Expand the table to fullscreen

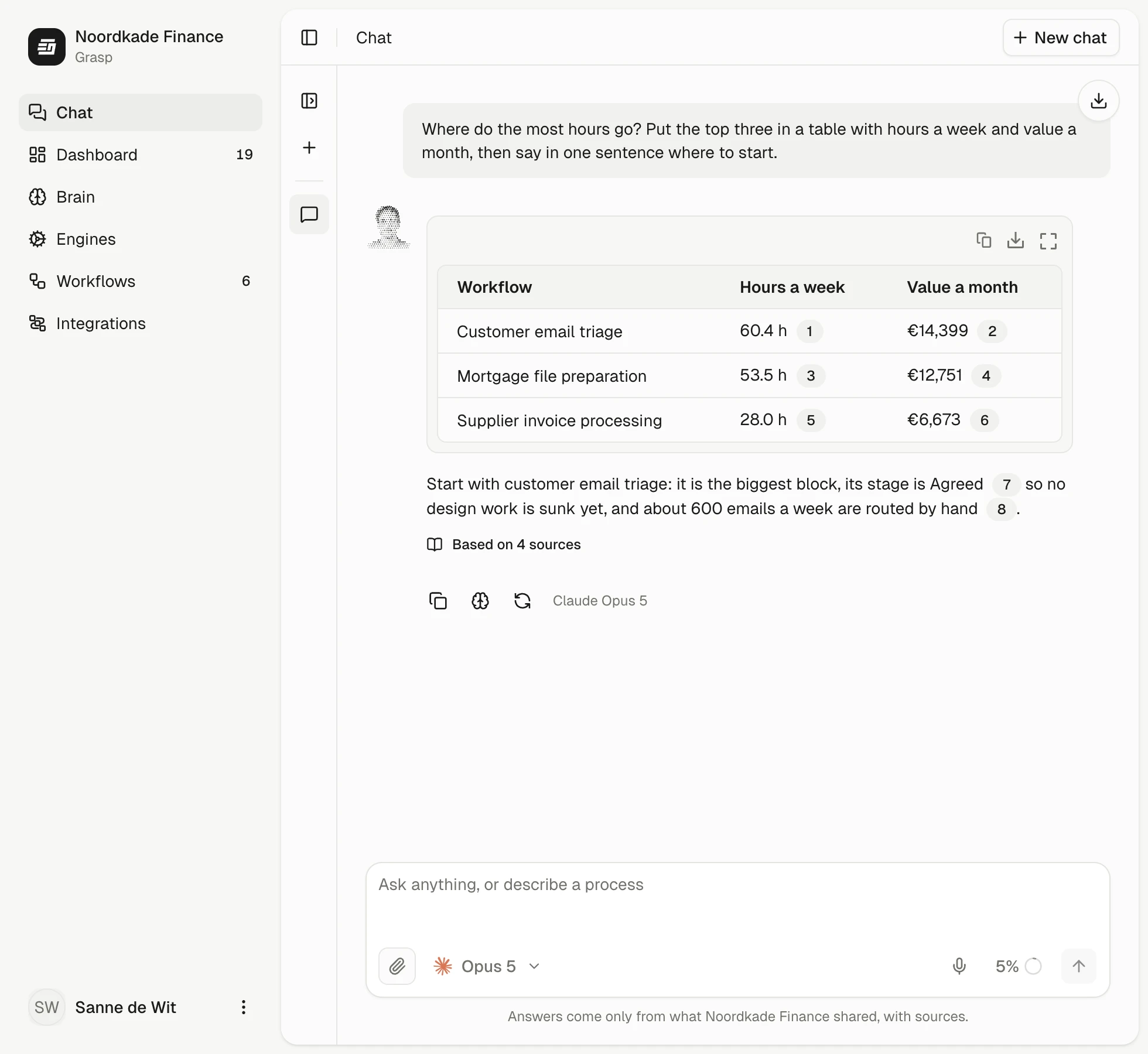click(x=1048, y=240)
